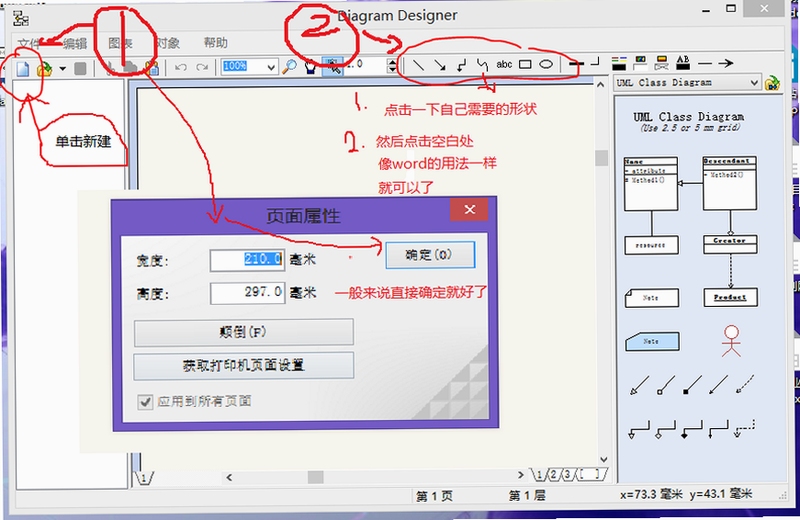Screen dimensions: 800x520
Task: Open the 100% zoom combo box
Action: 249,66
